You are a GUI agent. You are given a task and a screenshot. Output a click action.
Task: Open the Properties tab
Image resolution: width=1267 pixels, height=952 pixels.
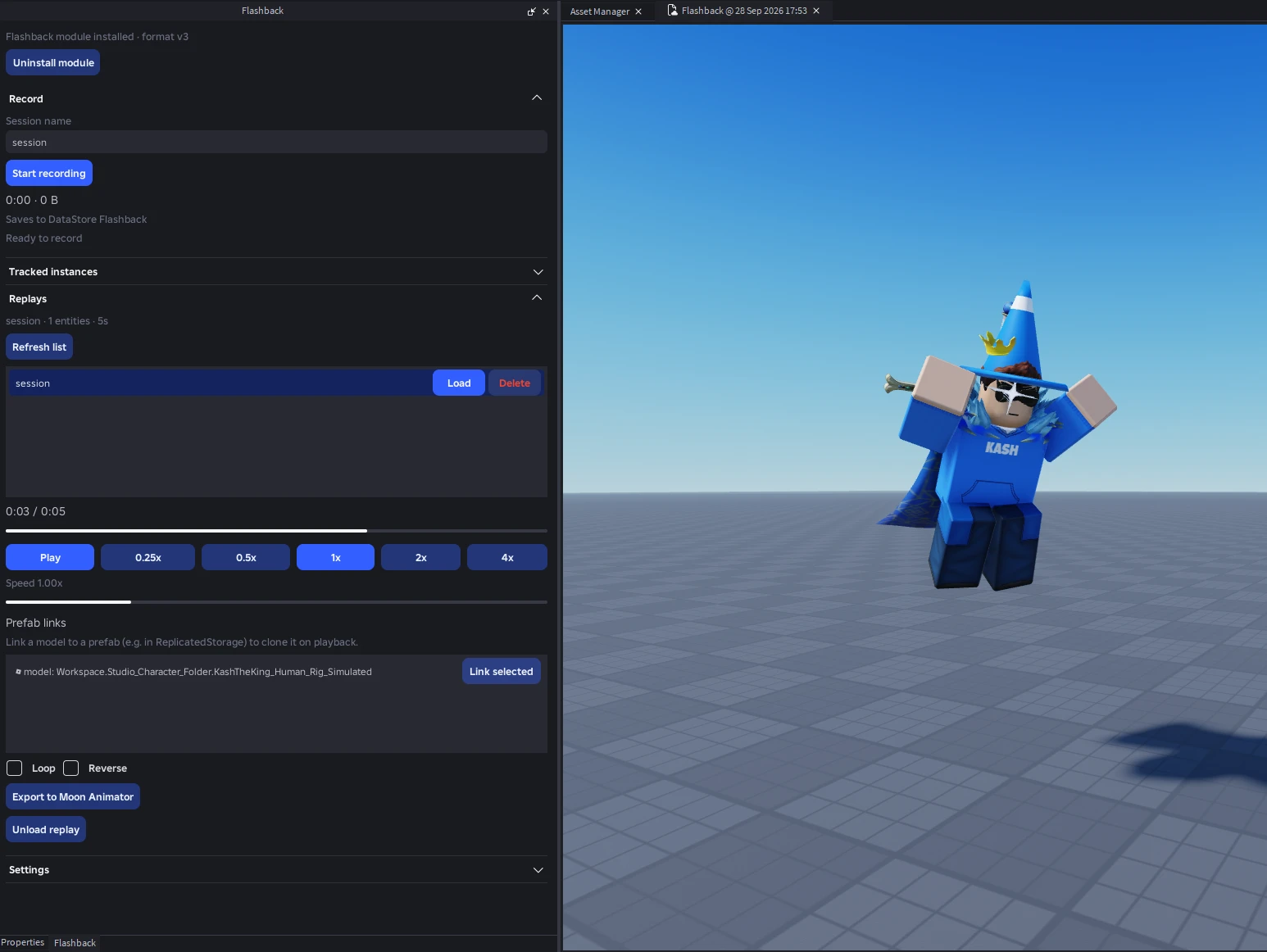[x=23, y=942]
